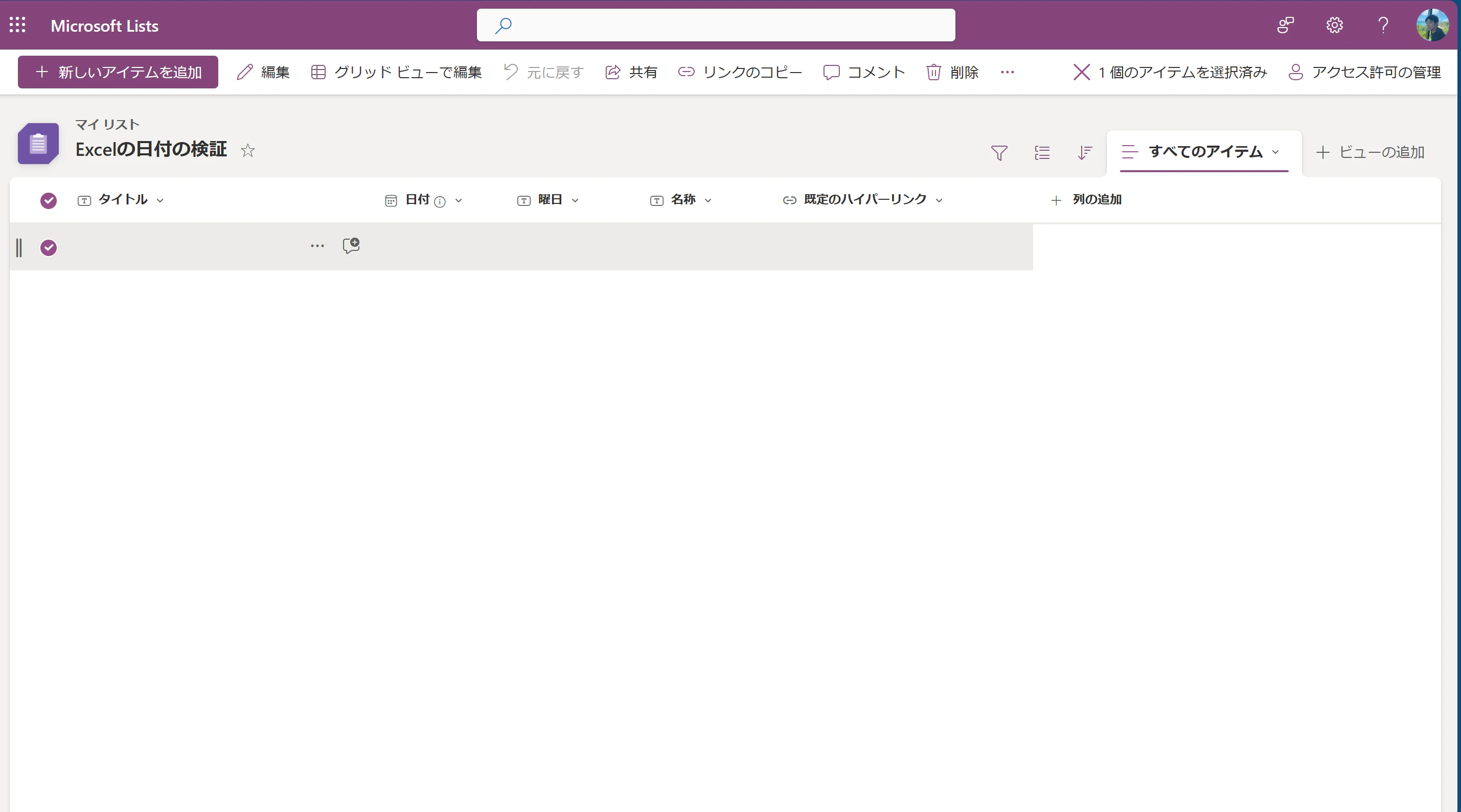This screenshot has width=1461, height=812.
Task: Expand the 既定のハイパーリンク column dropdown
Action: (939, 200)
